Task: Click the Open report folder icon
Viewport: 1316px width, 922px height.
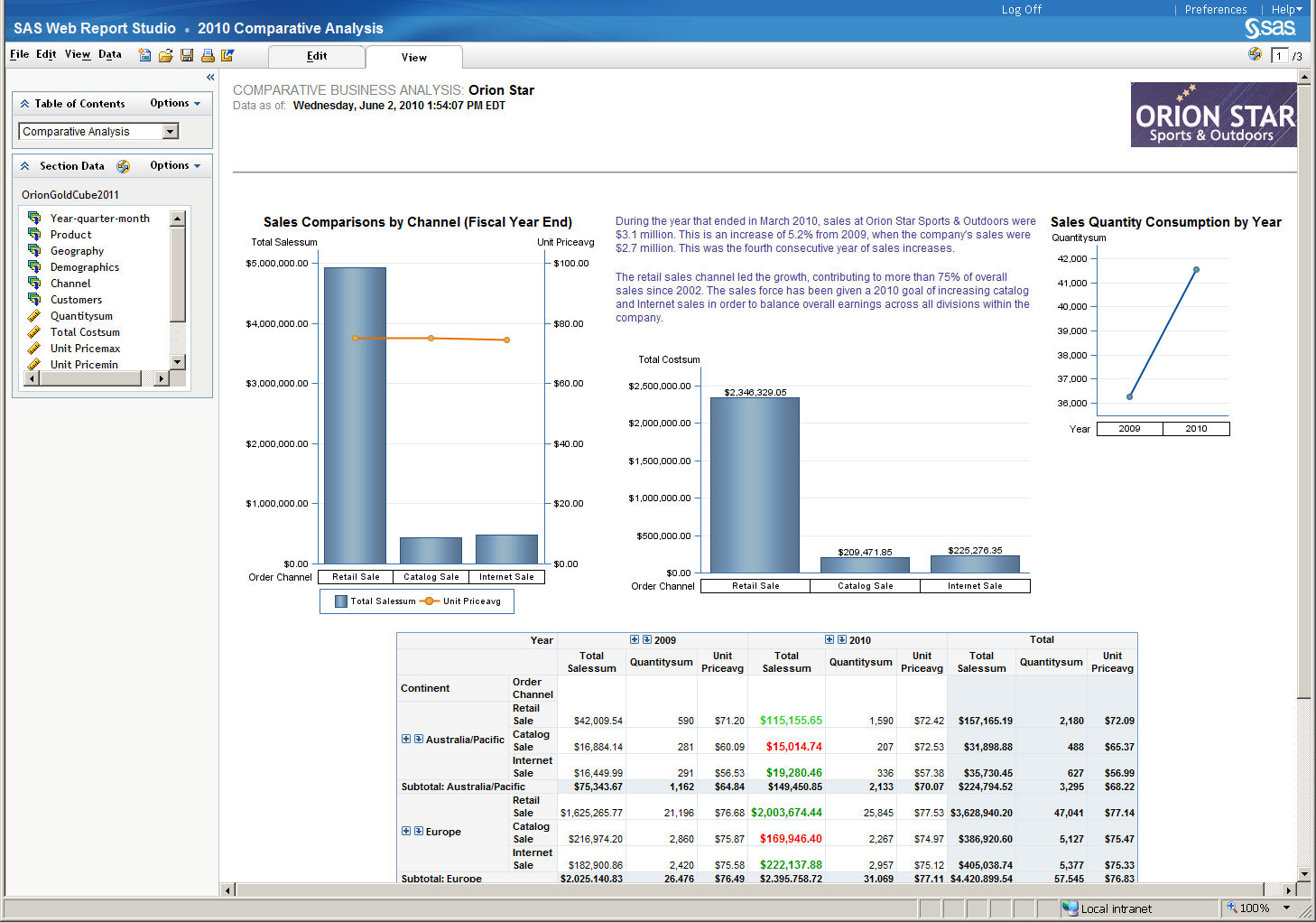Action: click(165, 55)
